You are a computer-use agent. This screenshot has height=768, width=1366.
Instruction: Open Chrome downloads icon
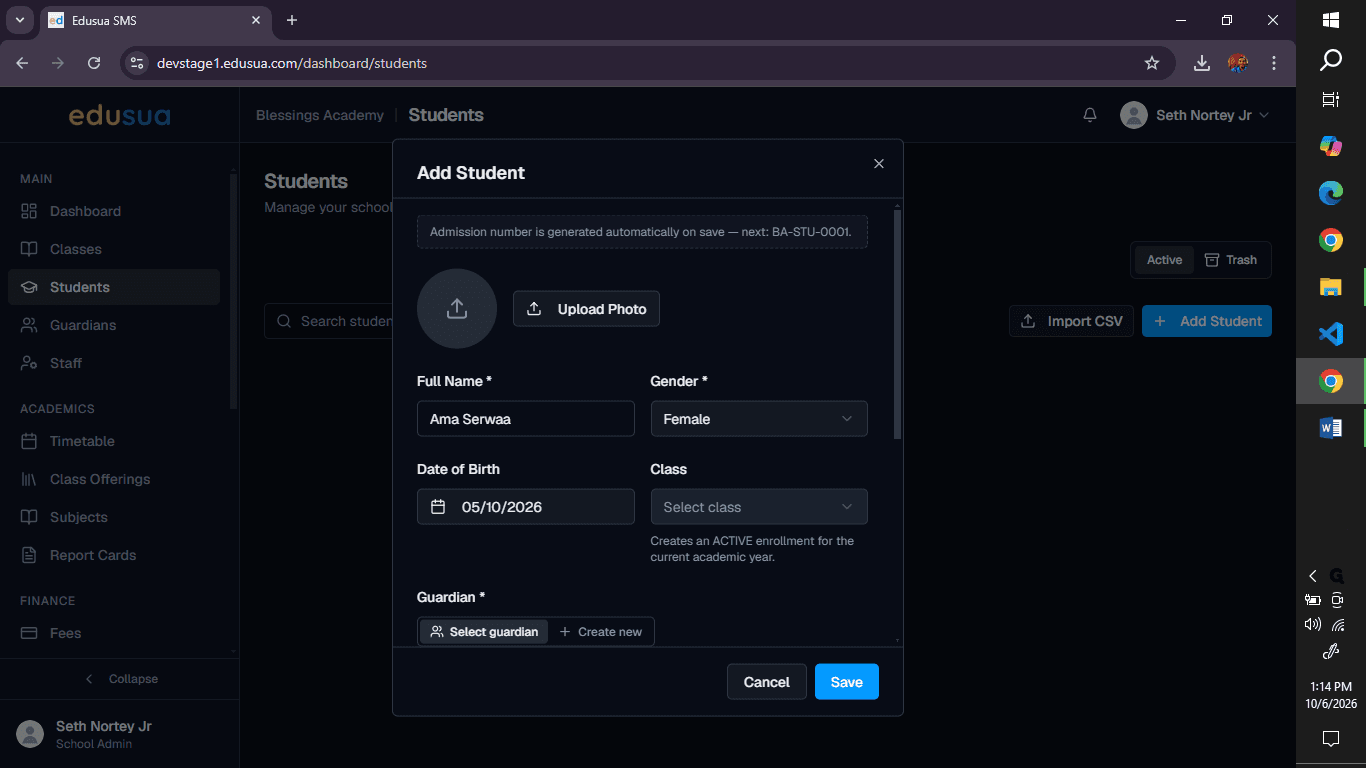pyautogui.click(x=1202, y=63)
